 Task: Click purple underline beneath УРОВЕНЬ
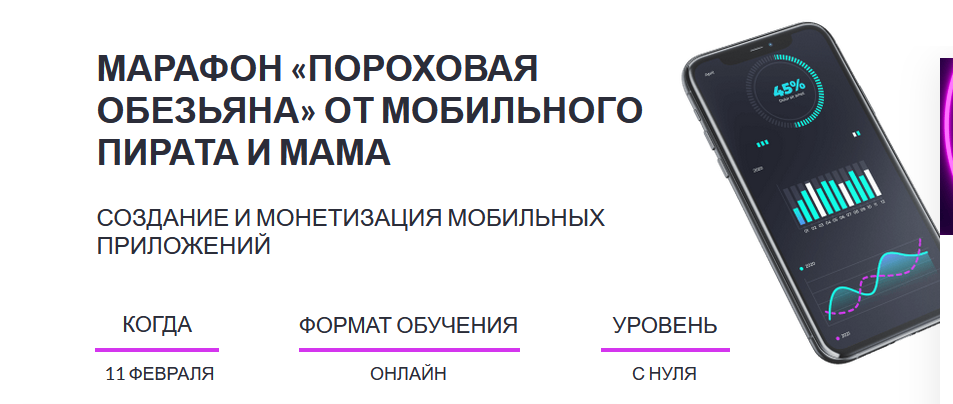665,350
